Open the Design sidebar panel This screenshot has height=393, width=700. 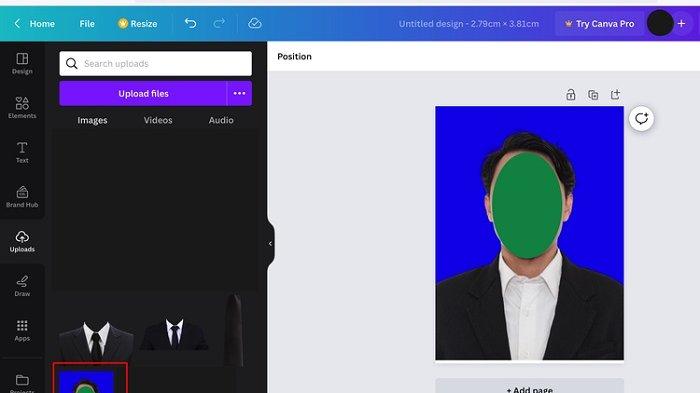click(22, 64)
